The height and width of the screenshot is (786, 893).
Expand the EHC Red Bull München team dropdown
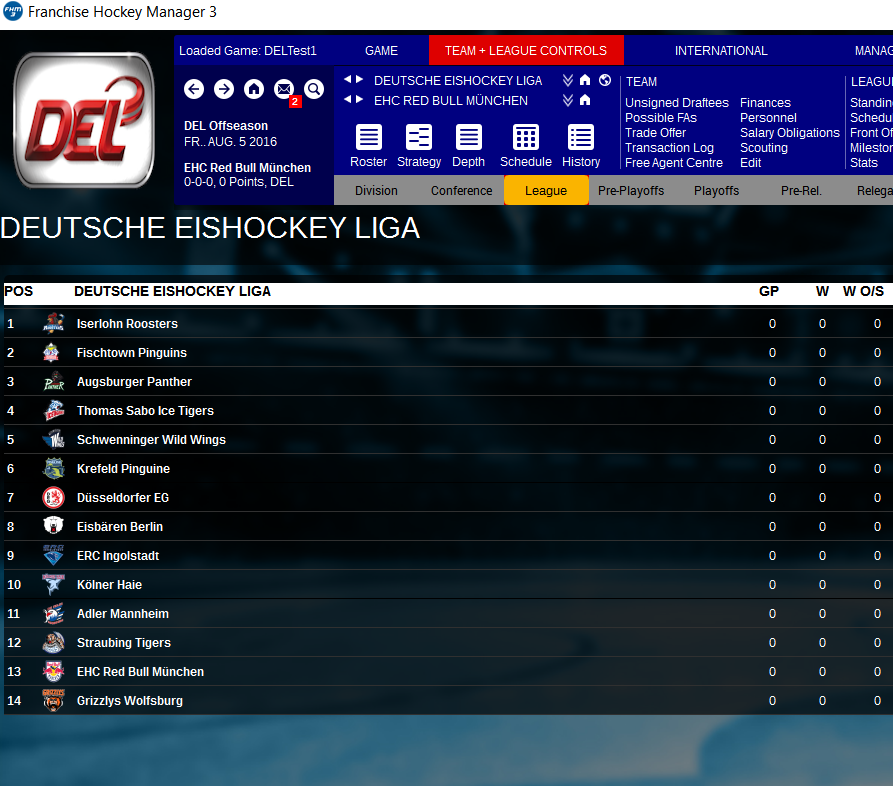click(x=568, y=100)
